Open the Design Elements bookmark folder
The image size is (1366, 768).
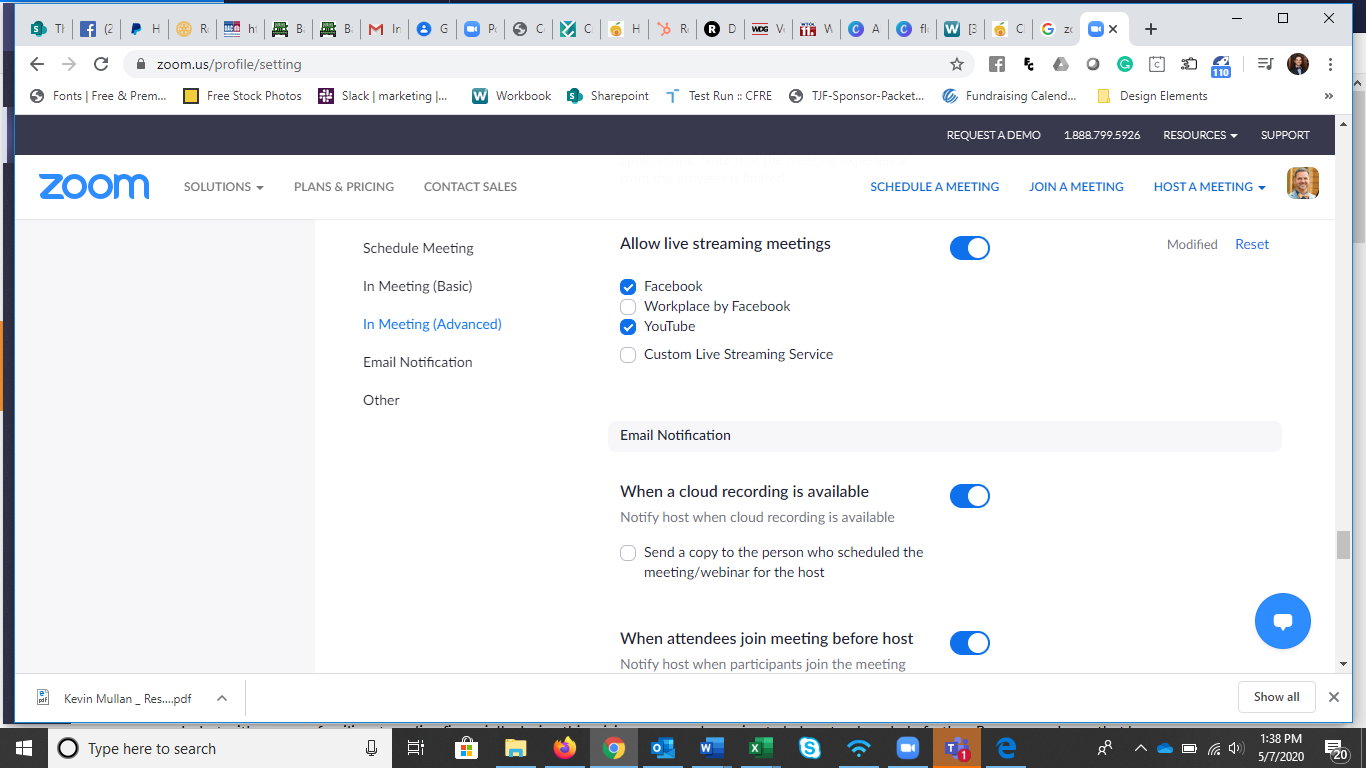pyautogui.click(x=1152, y=96)
